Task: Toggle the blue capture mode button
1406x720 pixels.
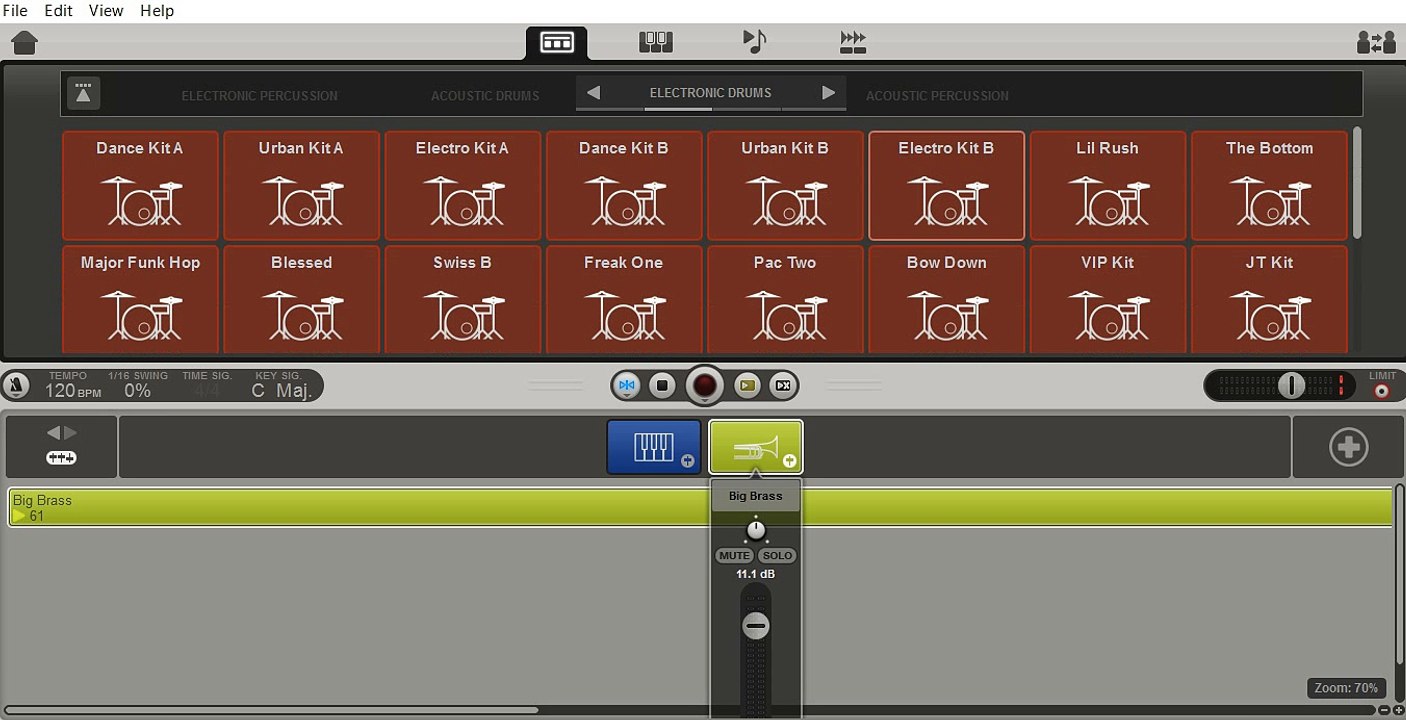Action: (627, 385)
